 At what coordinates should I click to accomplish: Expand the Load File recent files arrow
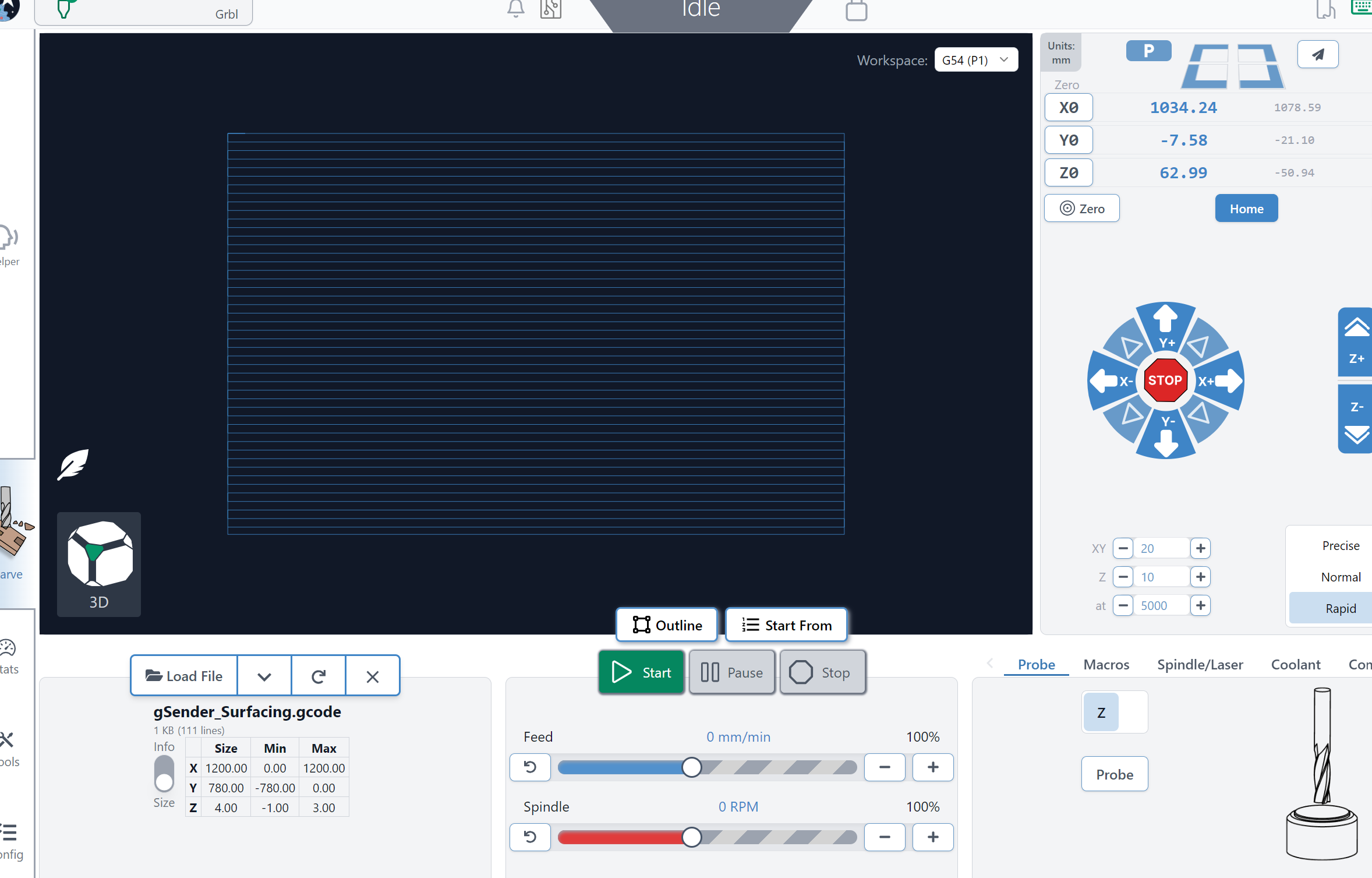[x=264, y=676]
